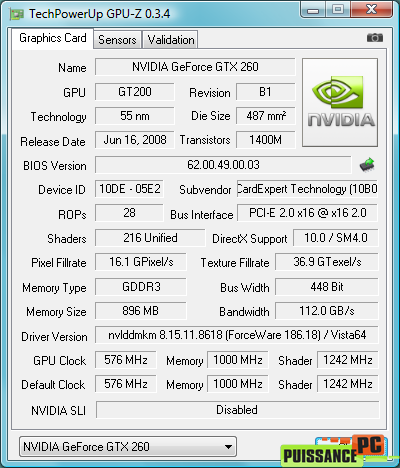400x468 pixels.
Task: Click the Die Size value 487 mm²
Action: click(x=266, y=116)
